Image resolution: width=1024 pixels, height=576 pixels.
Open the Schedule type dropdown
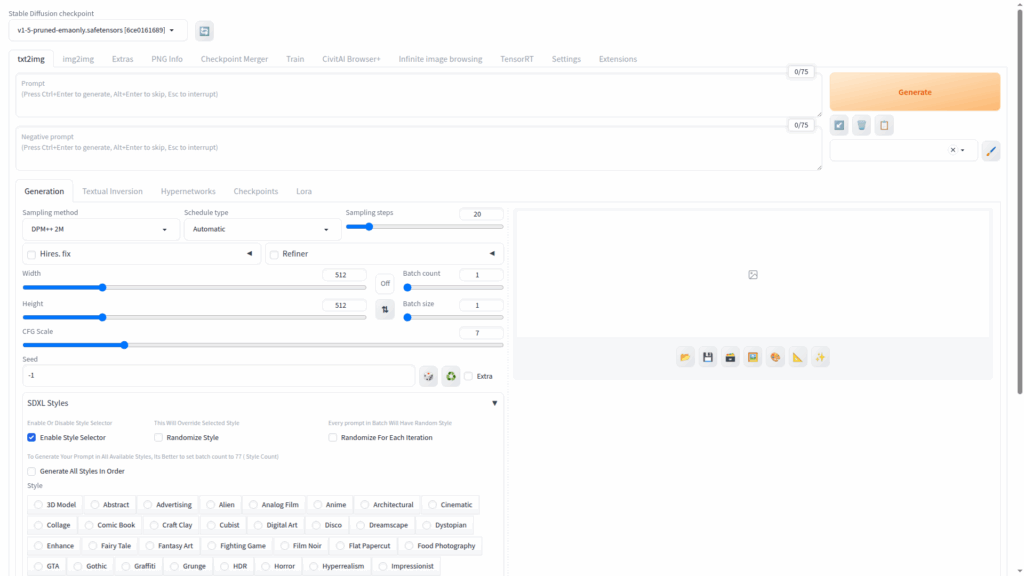click(262, 230)
